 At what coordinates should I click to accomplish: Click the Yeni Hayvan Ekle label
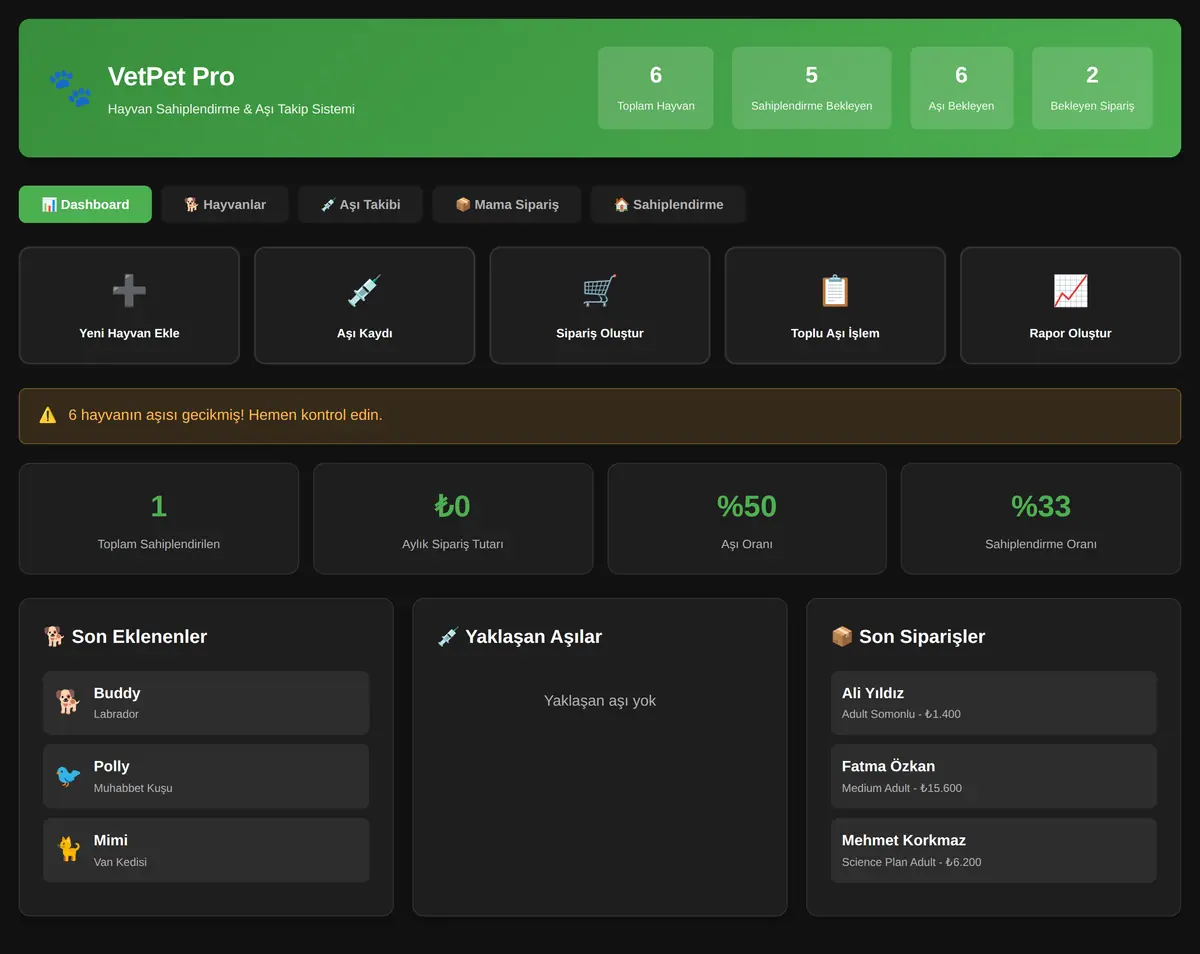129,333
